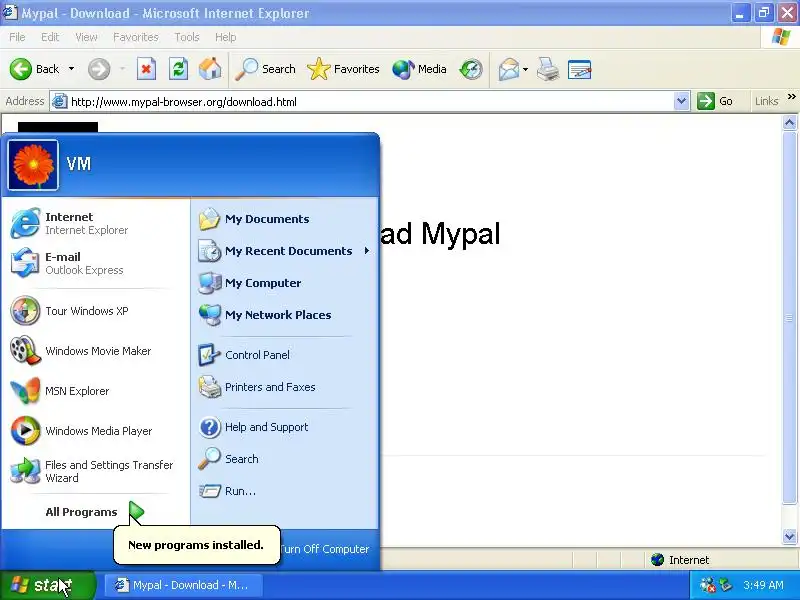Go to the Home page icon
The height and width of the screenshot is (600, 800).
(x=210, y=69)
